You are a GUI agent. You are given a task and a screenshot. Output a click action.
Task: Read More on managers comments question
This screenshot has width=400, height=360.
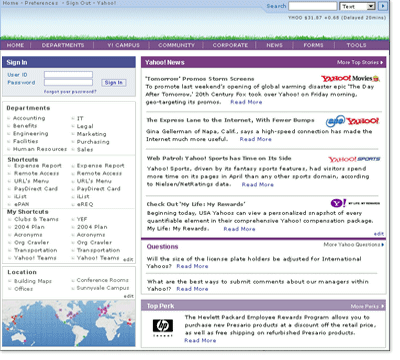(x=192, y=289)
